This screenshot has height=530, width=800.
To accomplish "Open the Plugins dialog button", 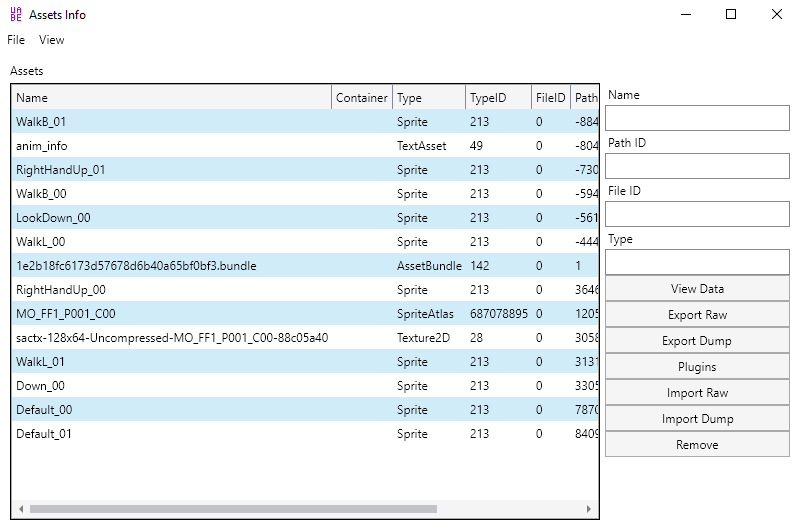I will point(697,367).
